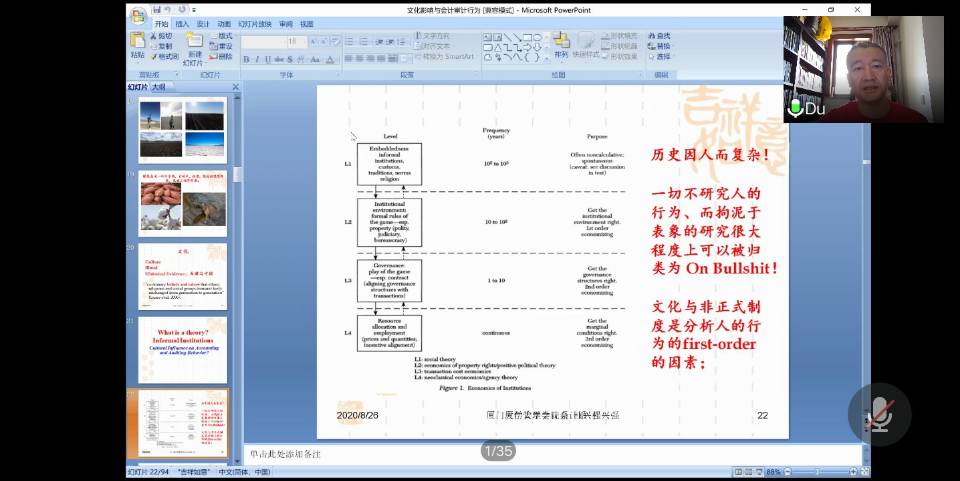Switch to the Outline (大纲) pane tab
Image resolution: width=960 pixels, height=481 pixels.
(158, 87)
